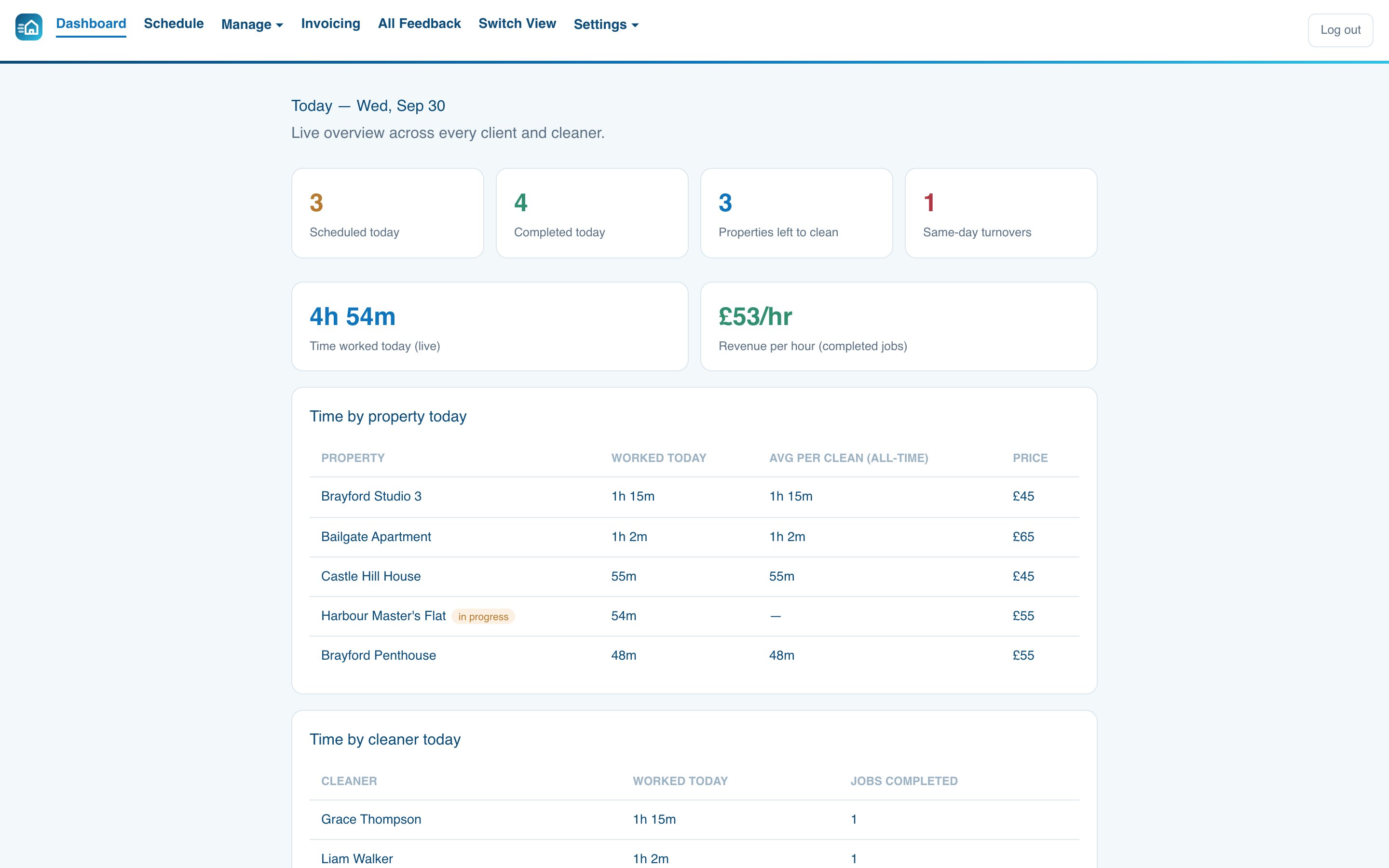The height and width of the screenshot is (868, 1389).
Task: Click the £53/hr revenue value
Action: coord(755,317)
